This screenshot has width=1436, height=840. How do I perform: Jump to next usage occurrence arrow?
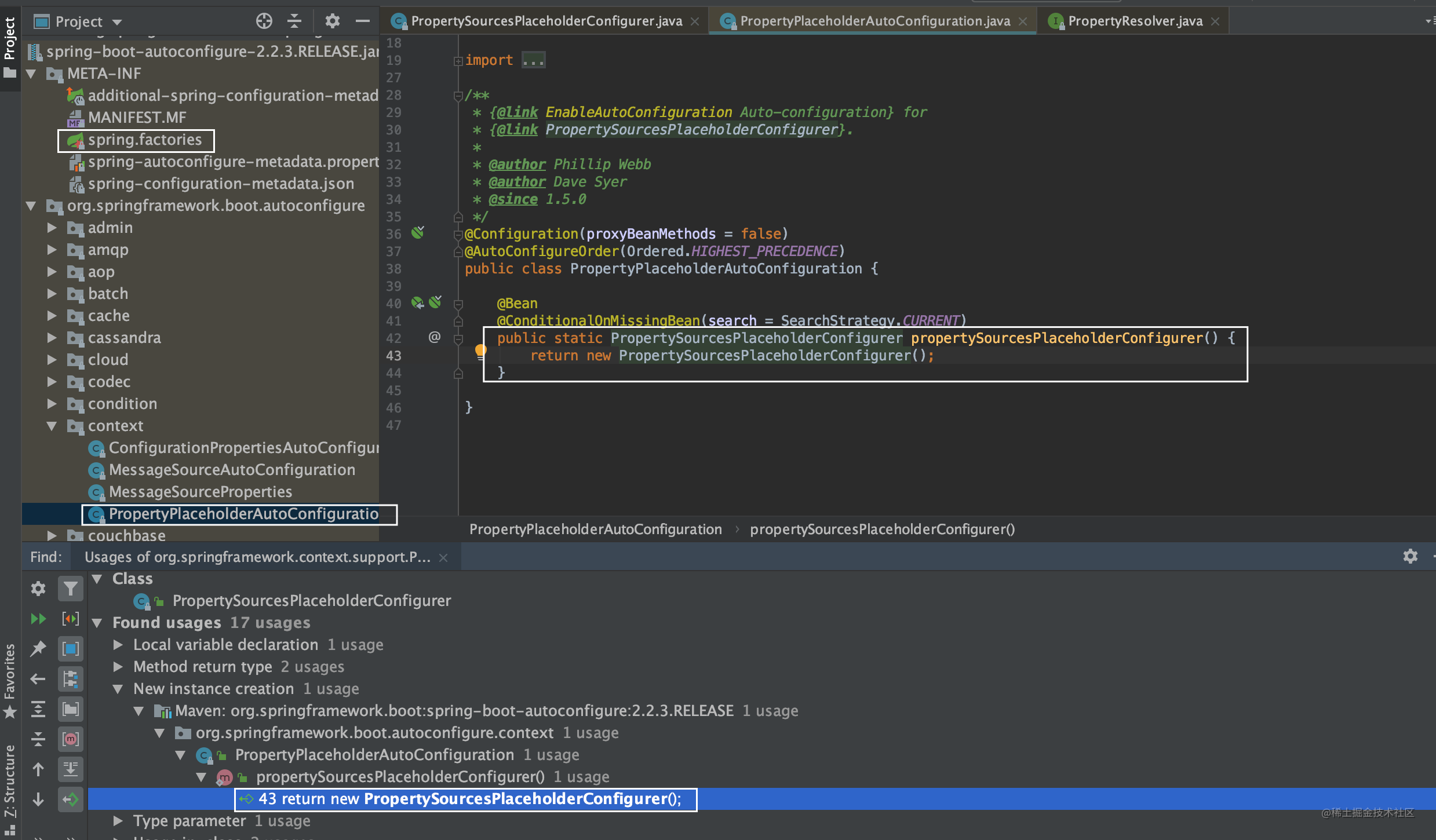point(38,799)
